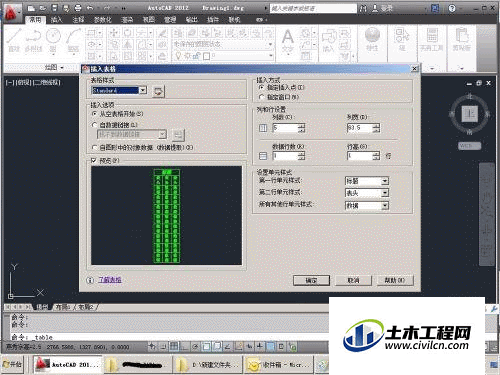
Task: Open the Output (输出) ribbon tab
Action: point(191,20)
